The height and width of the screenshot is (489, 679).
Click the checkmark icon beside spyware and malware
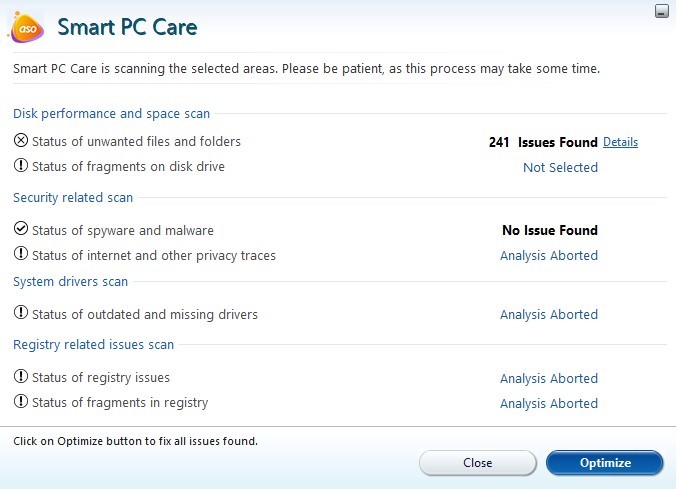[21, 230]
